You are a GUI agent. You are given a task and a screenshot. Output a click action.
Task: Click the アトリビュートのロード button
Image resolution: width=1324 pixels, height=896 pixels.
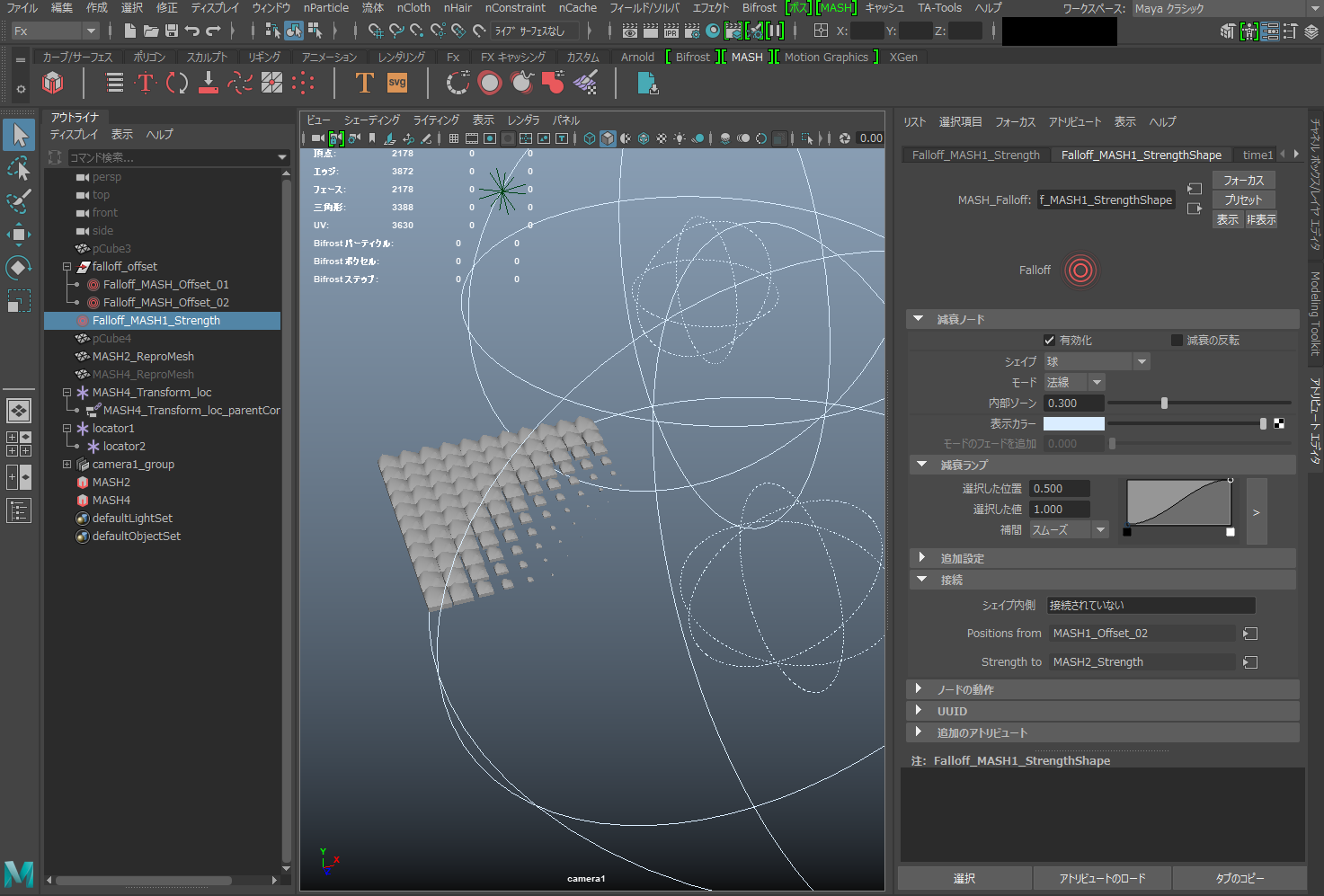[1102, 878]
